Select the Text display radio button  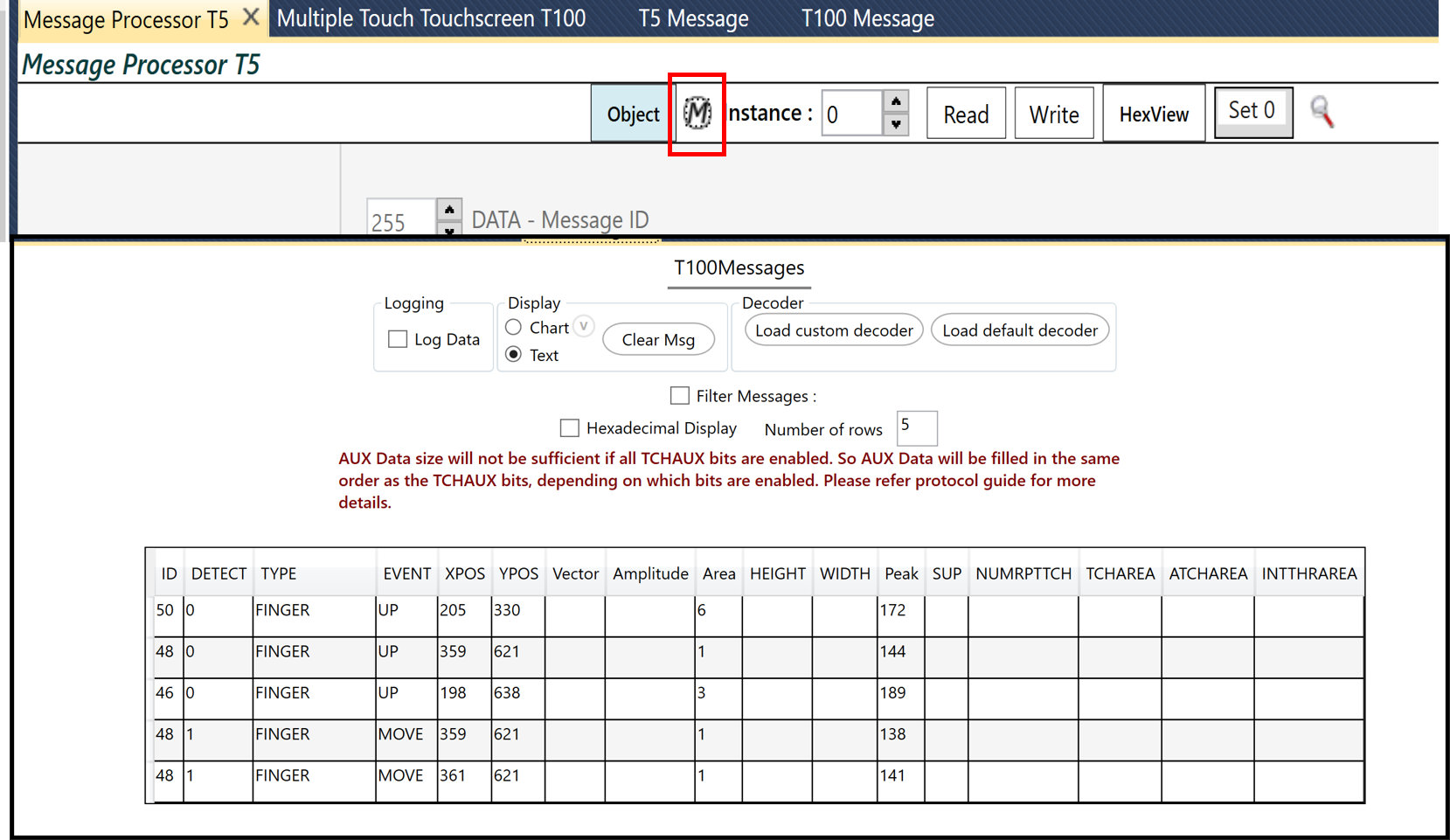pyautogui.click(x=514, y=354)
